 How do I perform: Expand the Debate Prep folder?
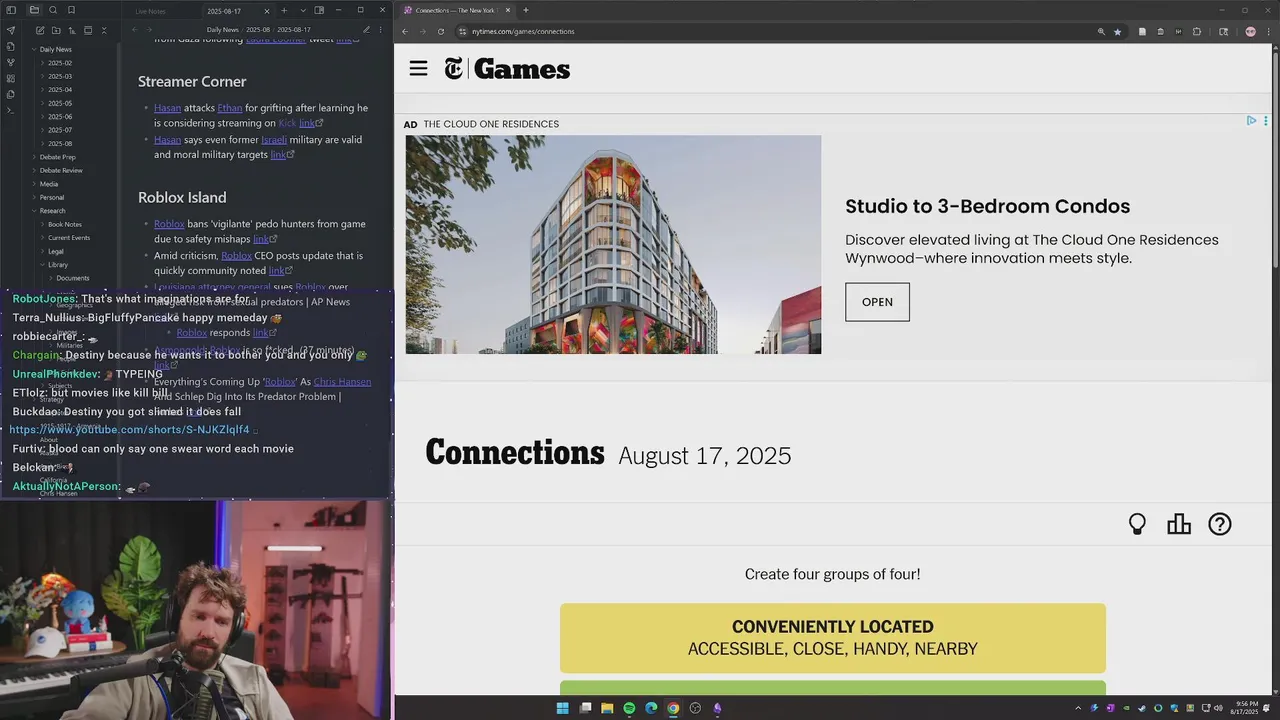(55, 157)
